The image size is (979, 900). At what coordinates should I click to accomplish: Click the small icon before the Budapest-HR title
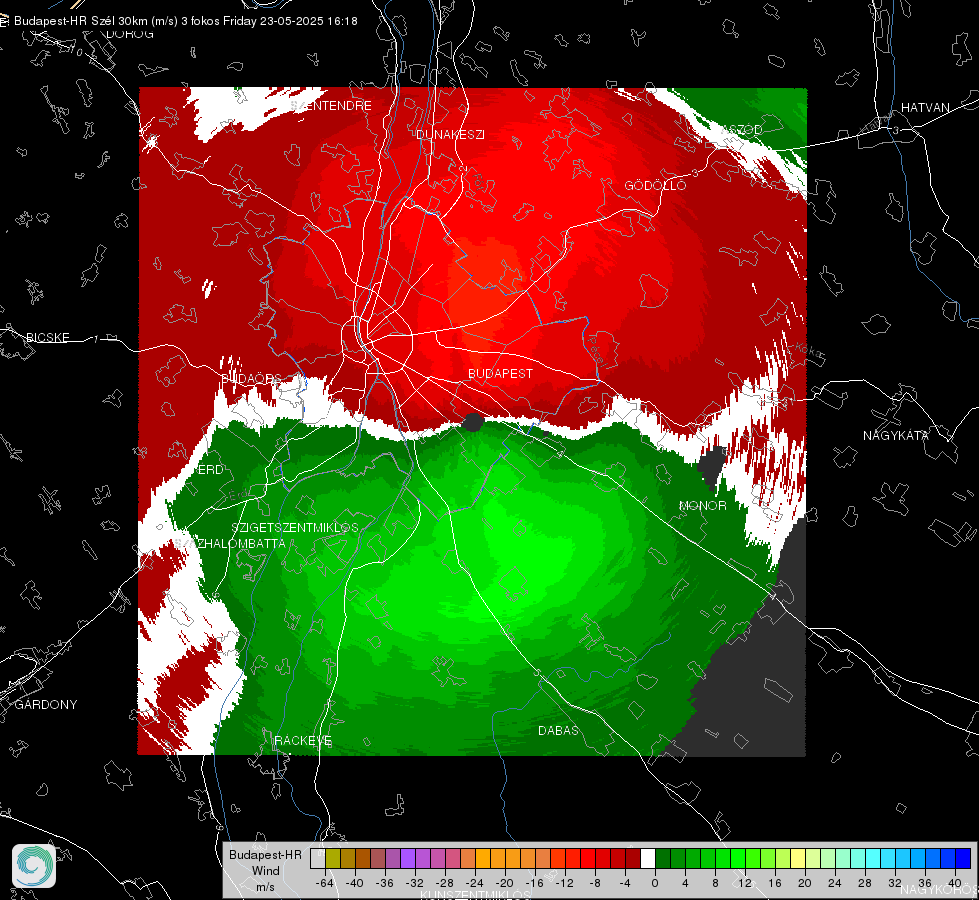(x=4, y=21)
